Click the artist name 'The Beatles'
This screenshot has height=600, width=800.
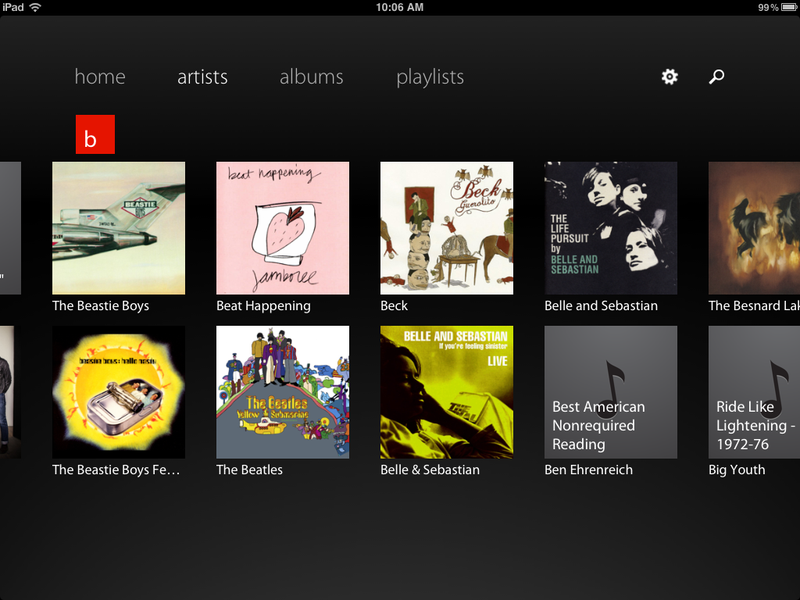coord(249,469)
